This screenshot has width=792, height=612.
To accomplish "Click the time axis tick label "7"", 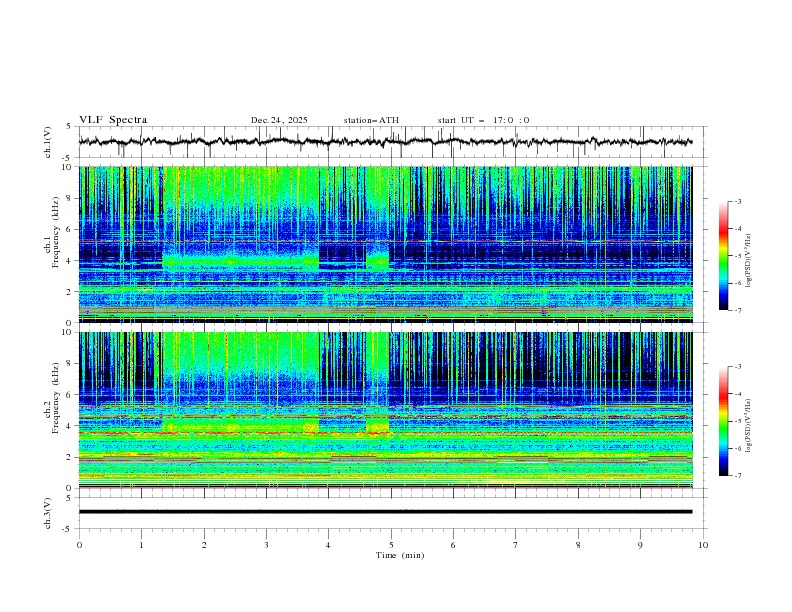I will click(x=516, y=545).
